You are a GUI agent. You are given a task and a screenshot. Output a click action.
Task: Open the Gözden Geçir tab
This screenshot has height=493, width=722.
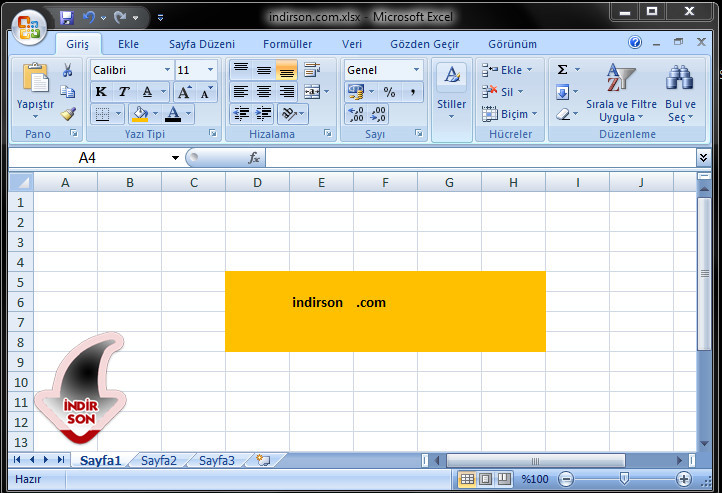[x=425, y=44]
